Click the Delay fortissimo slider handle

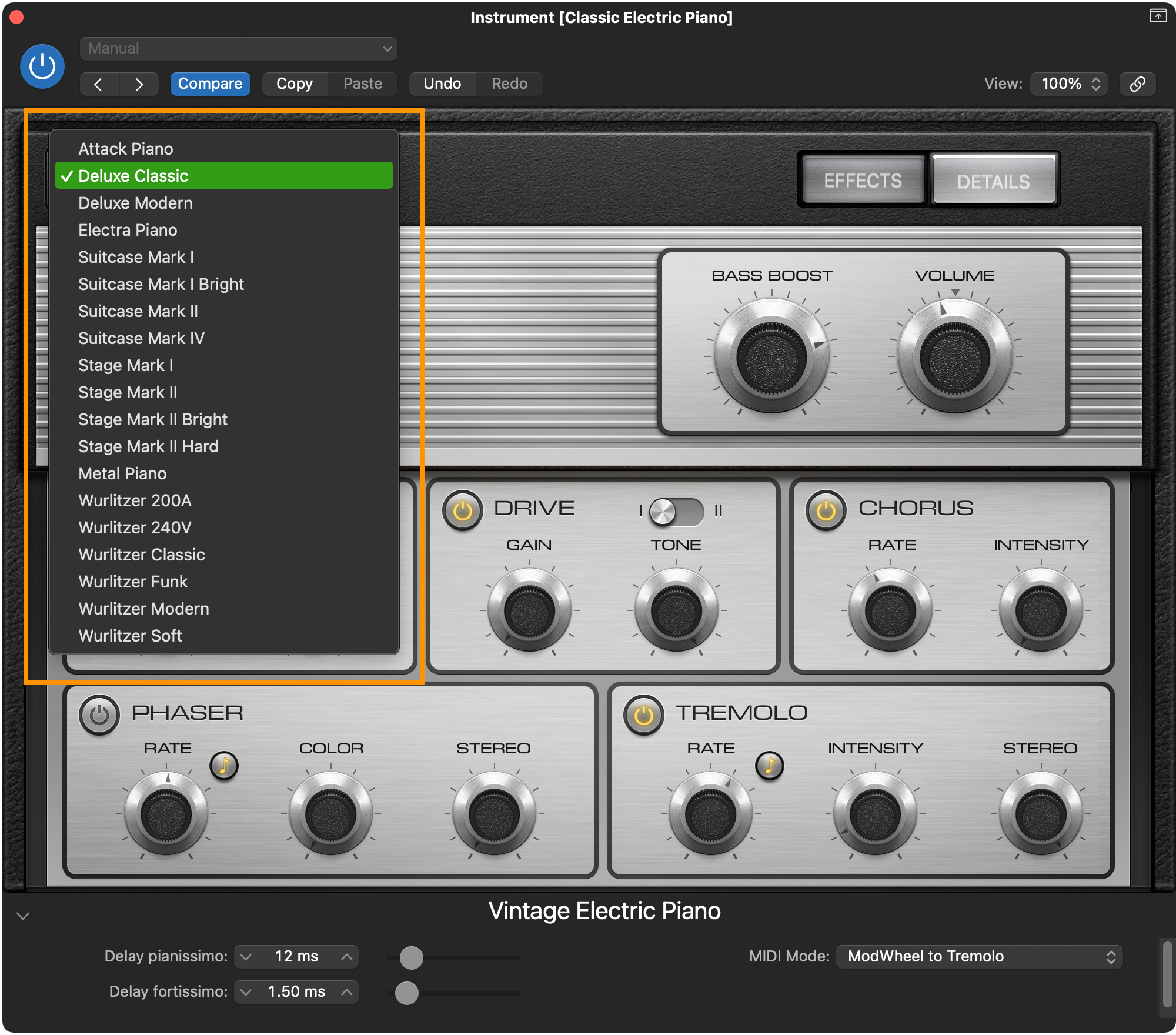(x=406, y=993)
